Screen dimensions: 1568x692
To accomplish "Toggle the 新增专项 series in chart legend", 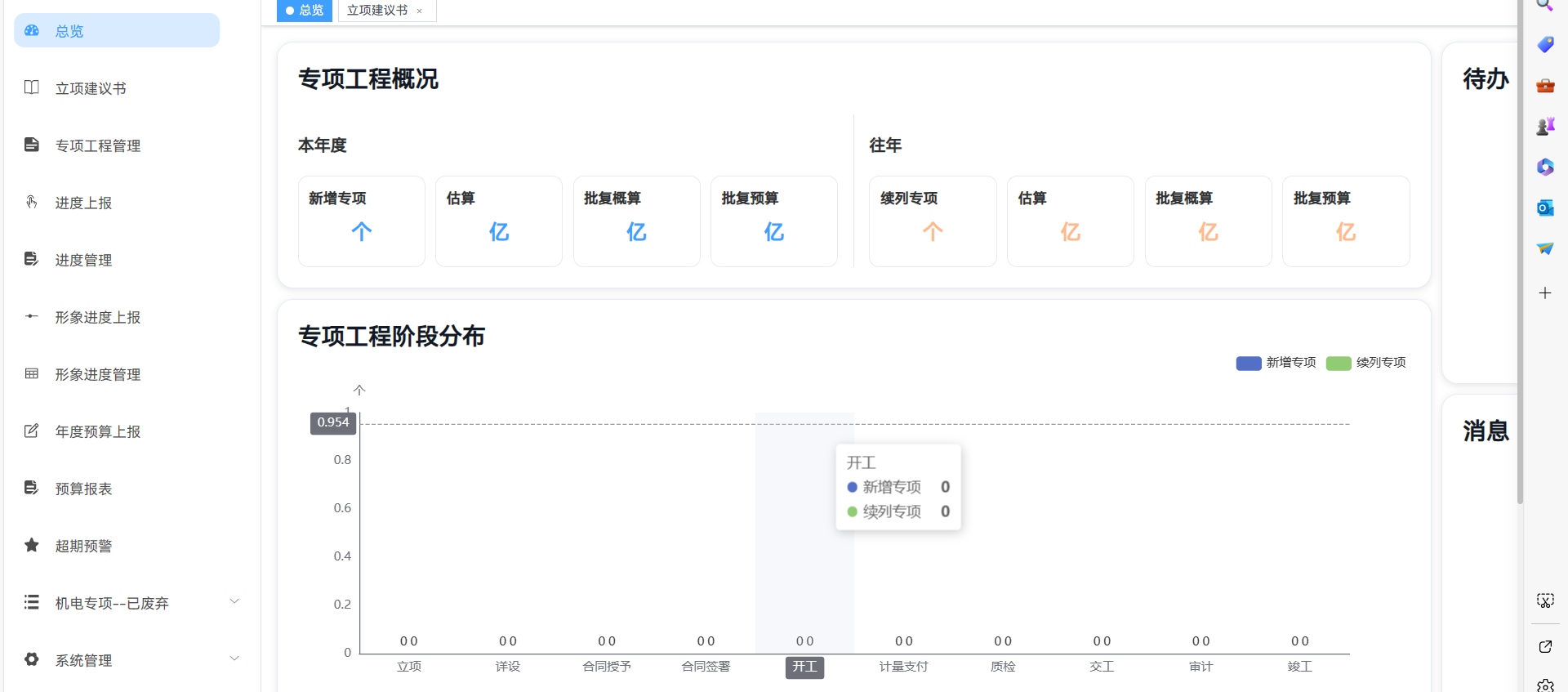I will pyautogui.click(x=1276, y=363).
